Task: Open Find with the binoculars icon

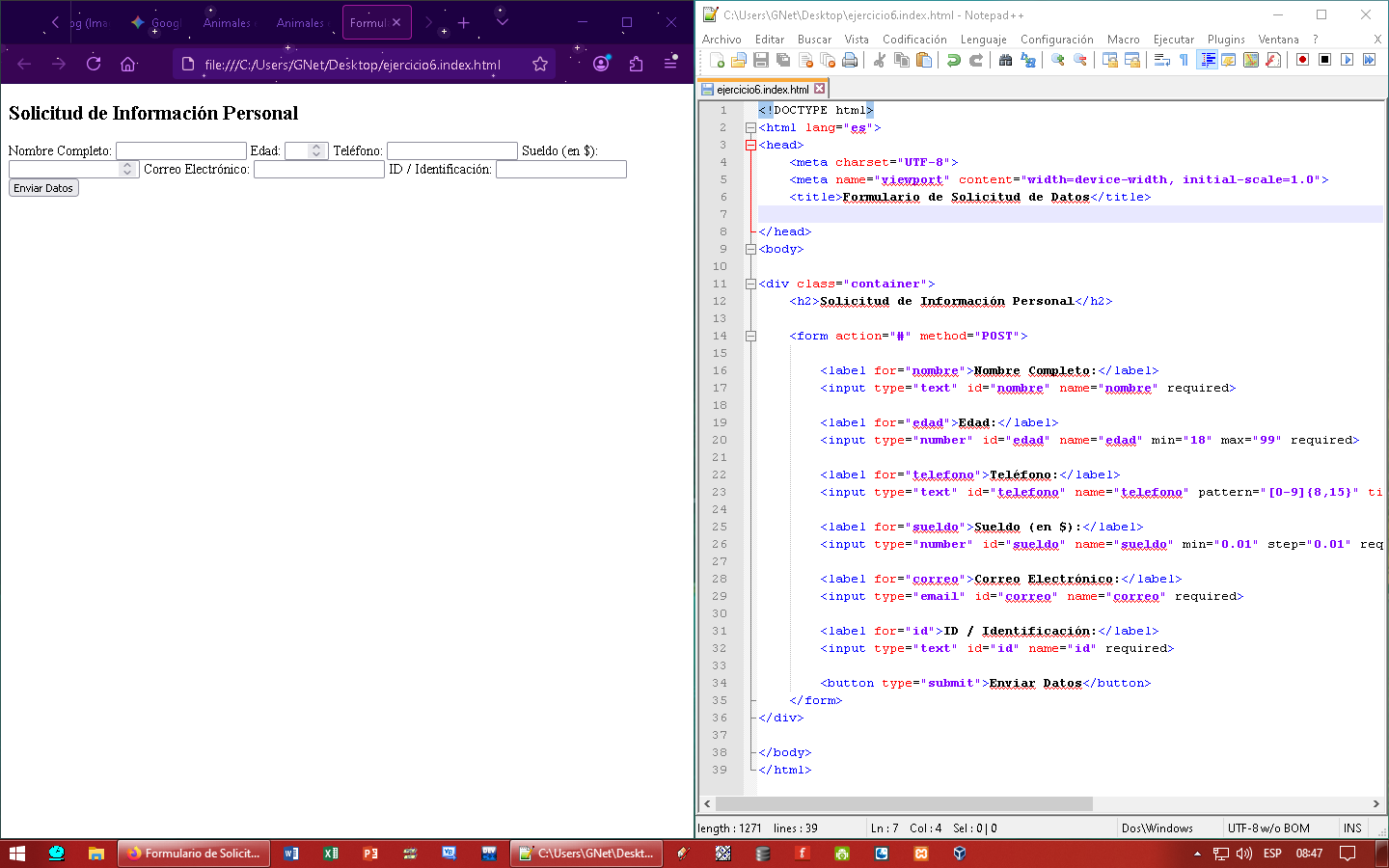Action: tap(1005, 61)
